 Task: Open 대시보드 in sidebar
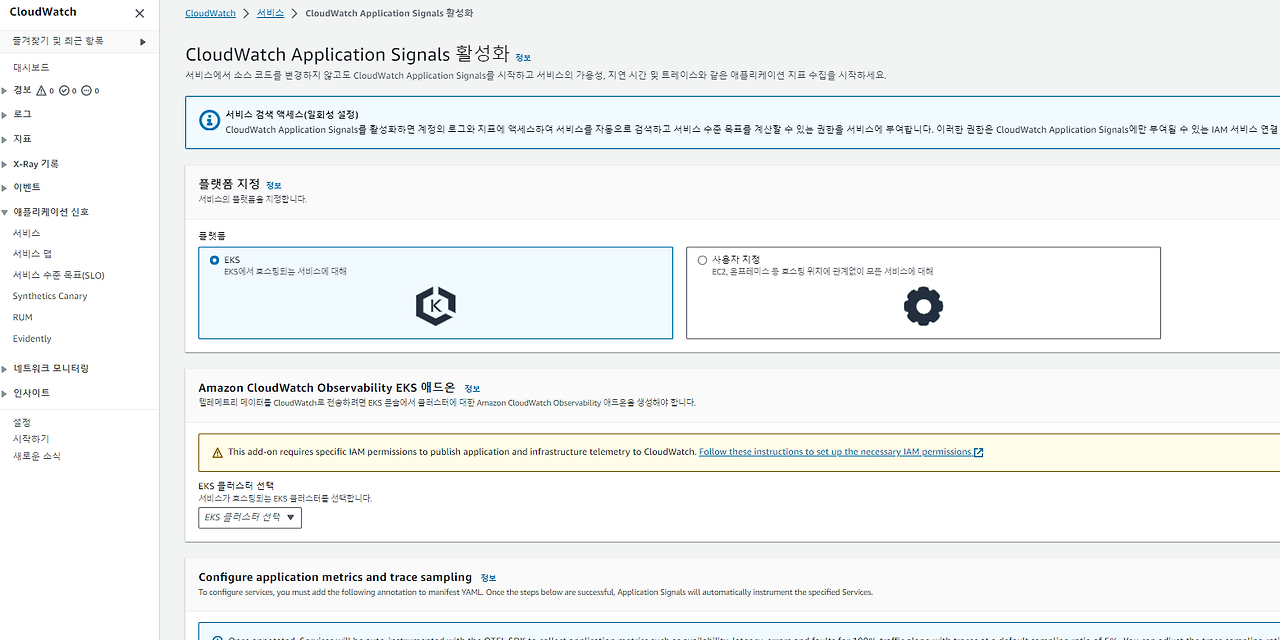pyautogui.click(x=31, y=67)
